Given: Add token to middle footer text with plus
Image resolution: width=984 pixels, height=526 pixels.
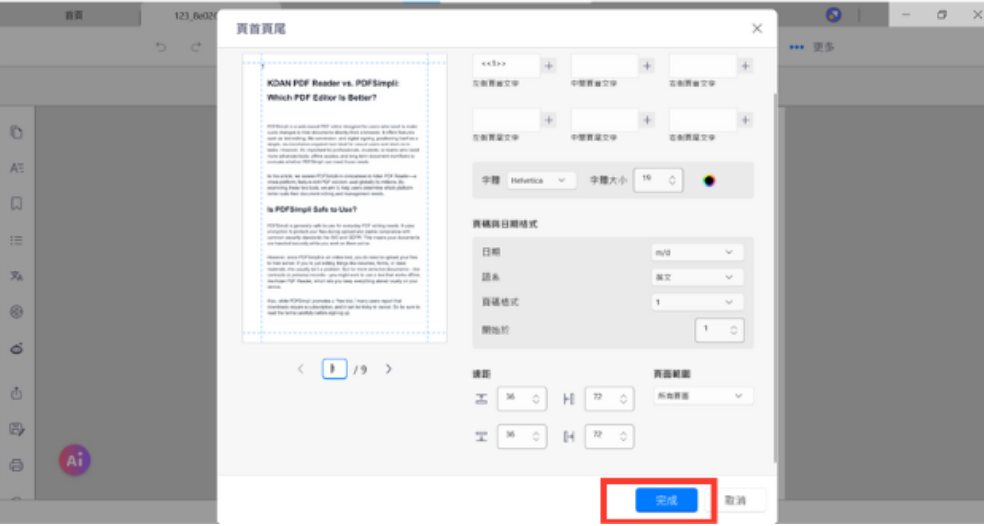Looking at the screenshot, I should tap(647, 120).
